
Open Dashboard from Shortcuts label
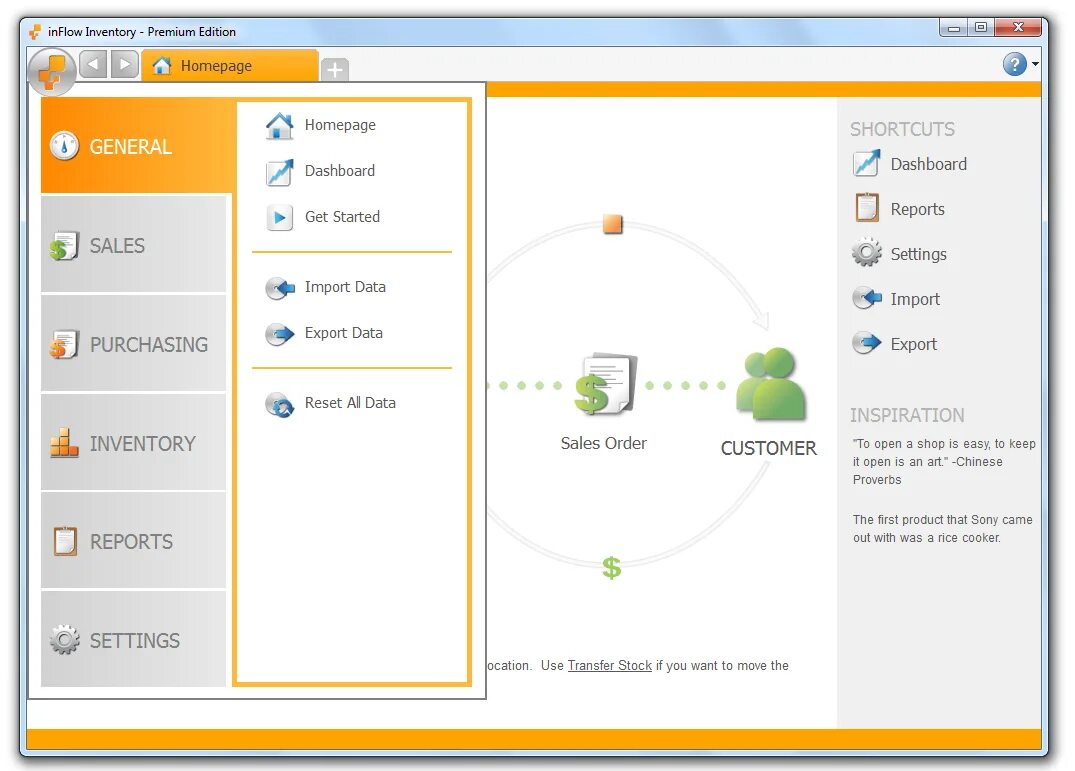click(x=928, y=164)
